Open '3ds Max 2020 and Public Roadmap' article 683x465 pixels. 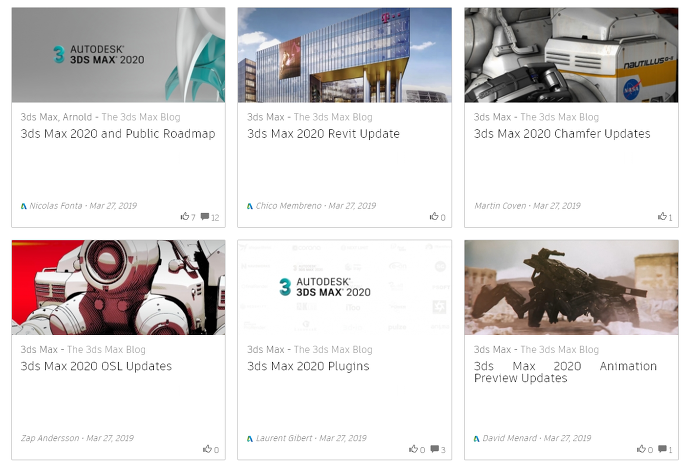click(118, 134)
